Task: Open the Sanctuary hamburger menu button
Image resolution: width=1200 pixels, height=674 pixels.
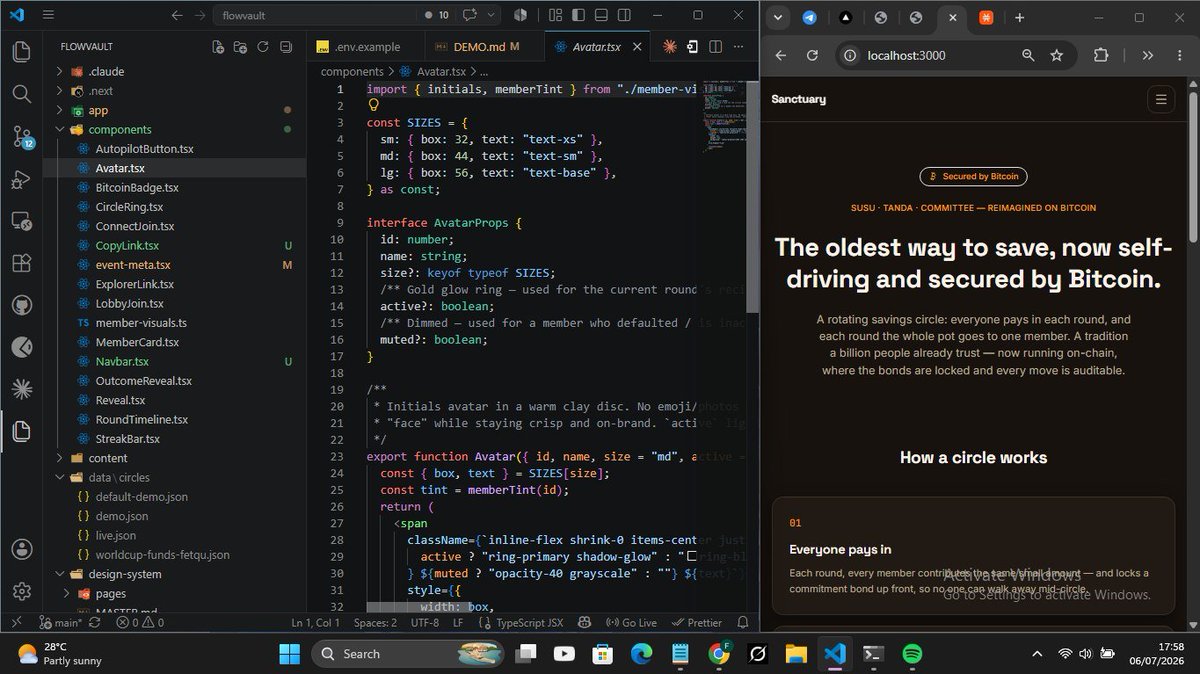Action: (x=1160, y=99)
